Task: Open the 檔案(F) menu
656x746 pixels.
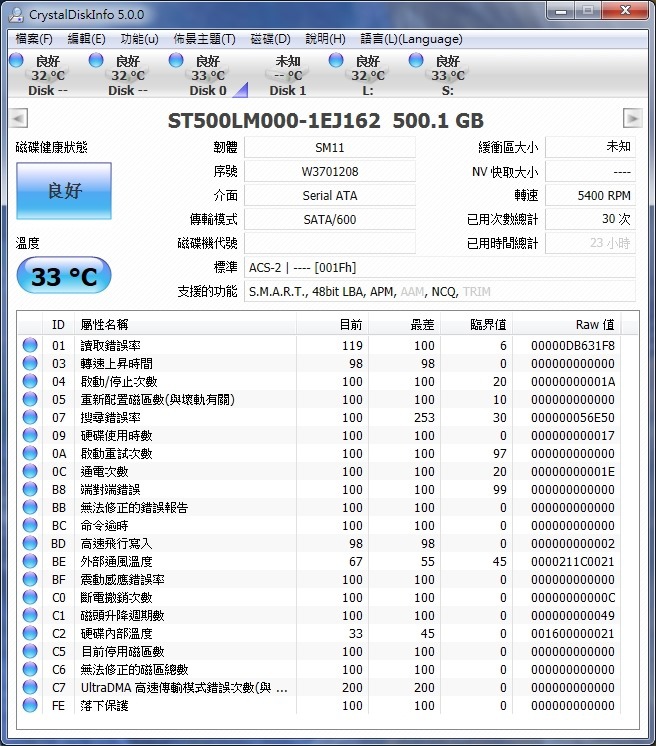Action: click(x=34, y=39)
